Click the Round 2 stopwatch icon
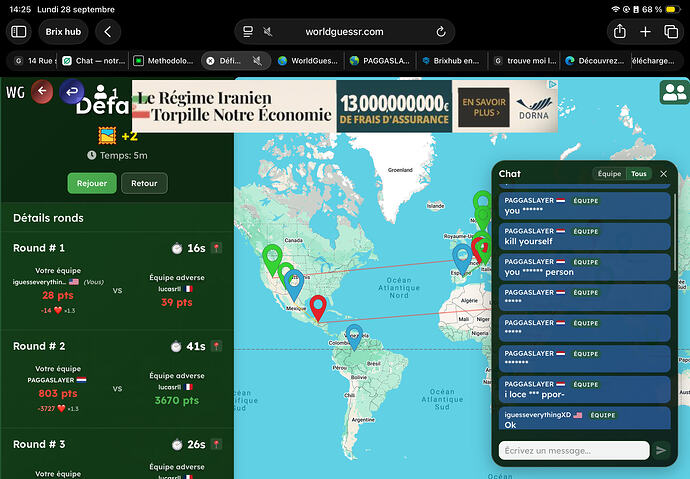This screenshot has width=690, height=479. 176,346
